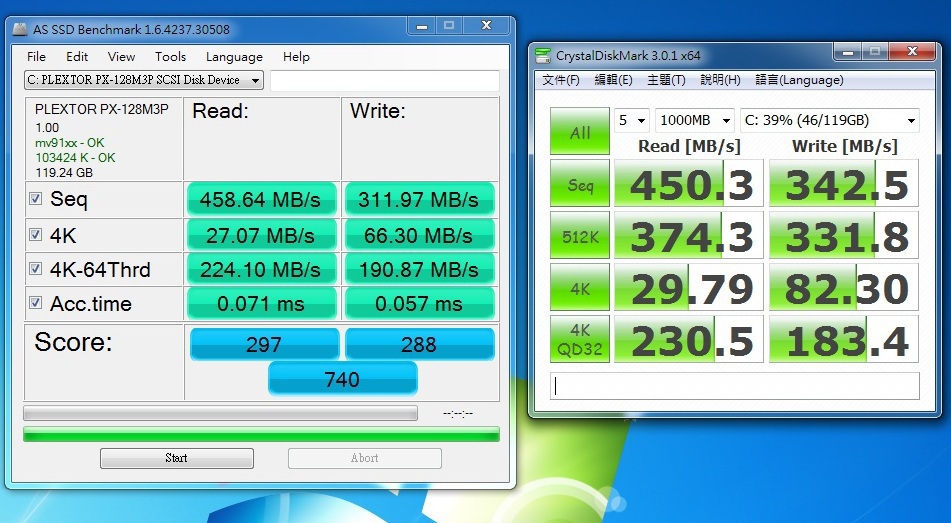951x523 pixels.
Task: Toggle the Acc.time test checkbox
Action: (36, 303)
